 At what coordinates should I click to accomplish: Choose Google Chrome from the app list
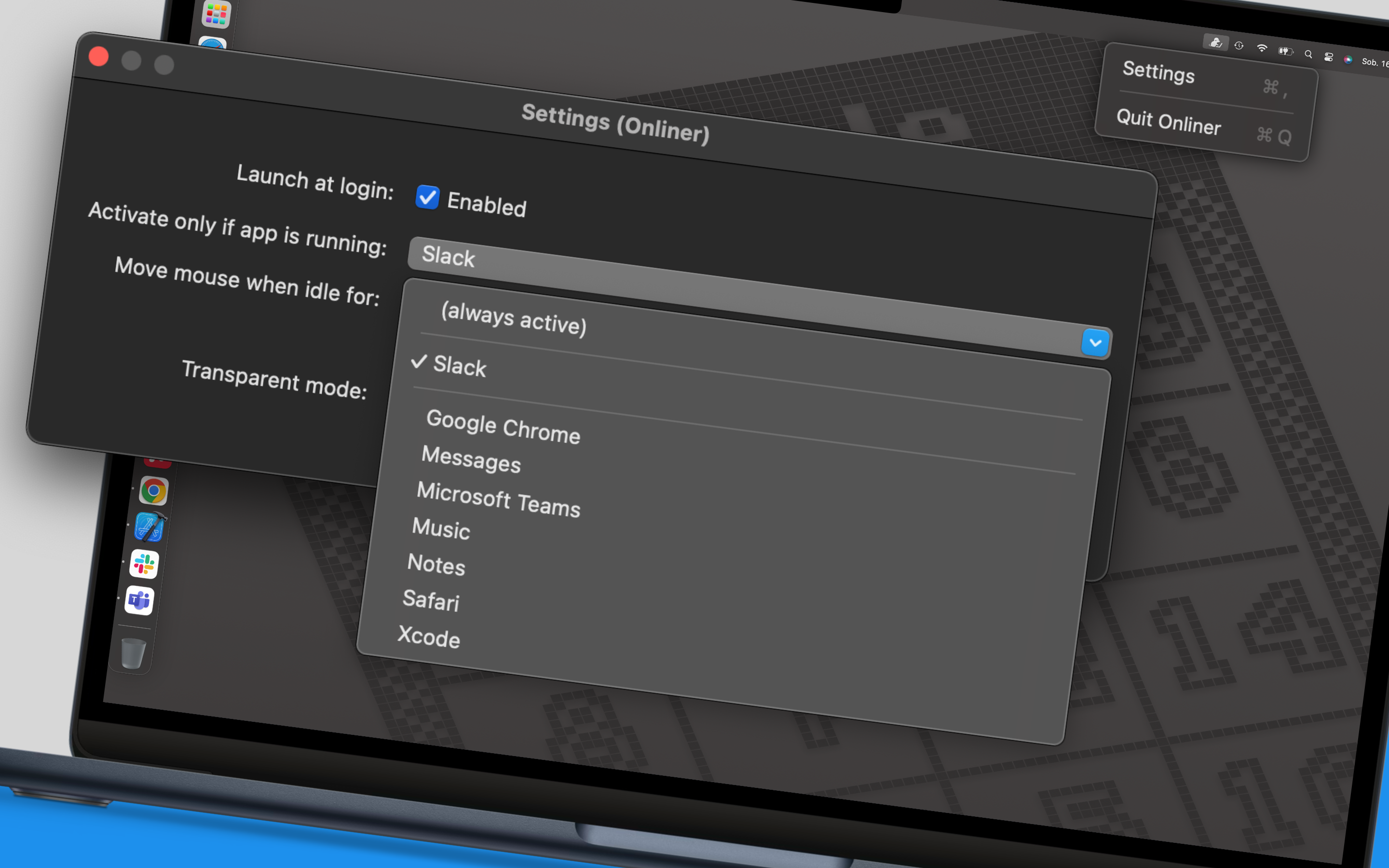[504, 427]
